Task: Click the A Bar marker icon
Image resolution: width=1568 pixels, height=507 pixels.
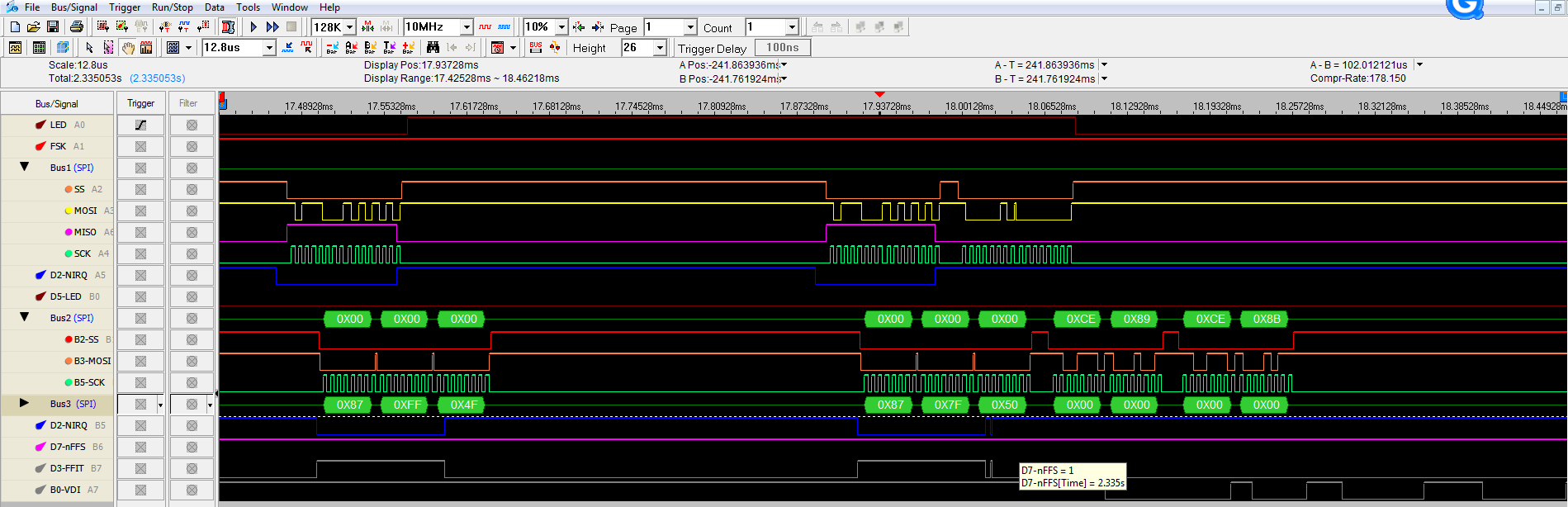Action: pyautogui.click(x=351, y=48)
